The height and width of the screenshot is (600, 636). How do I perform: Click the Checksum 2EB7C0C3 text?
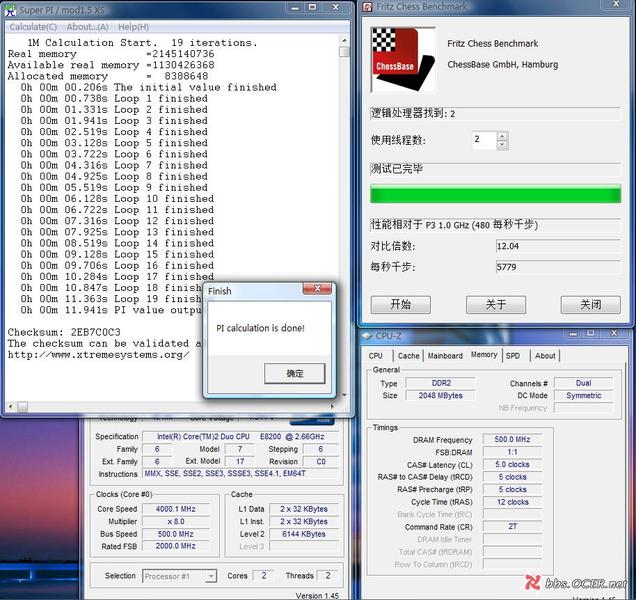tap(64, 332)
